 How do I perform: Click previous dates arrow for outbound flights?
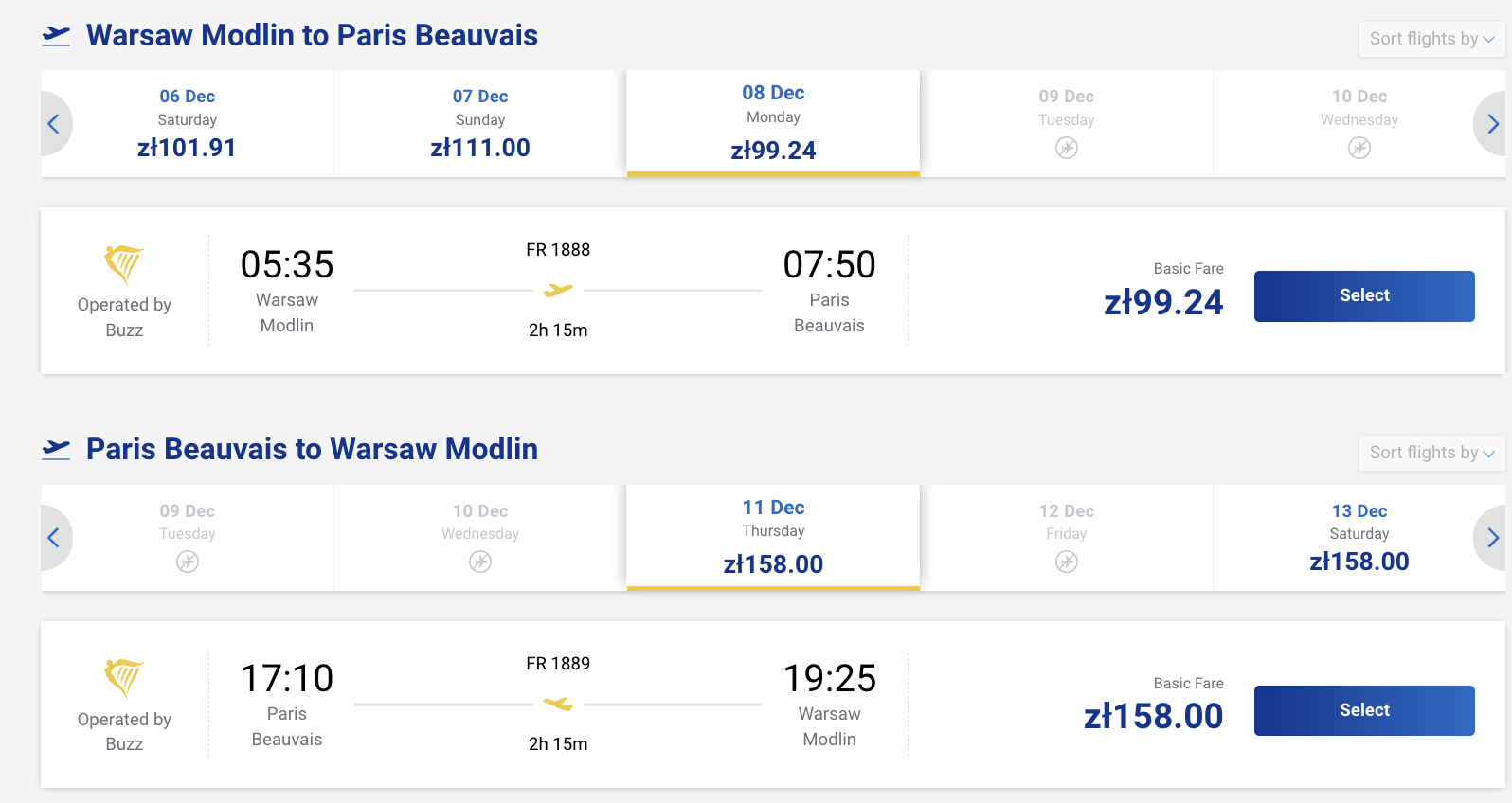pyautogui.click(x=54, y=124)
